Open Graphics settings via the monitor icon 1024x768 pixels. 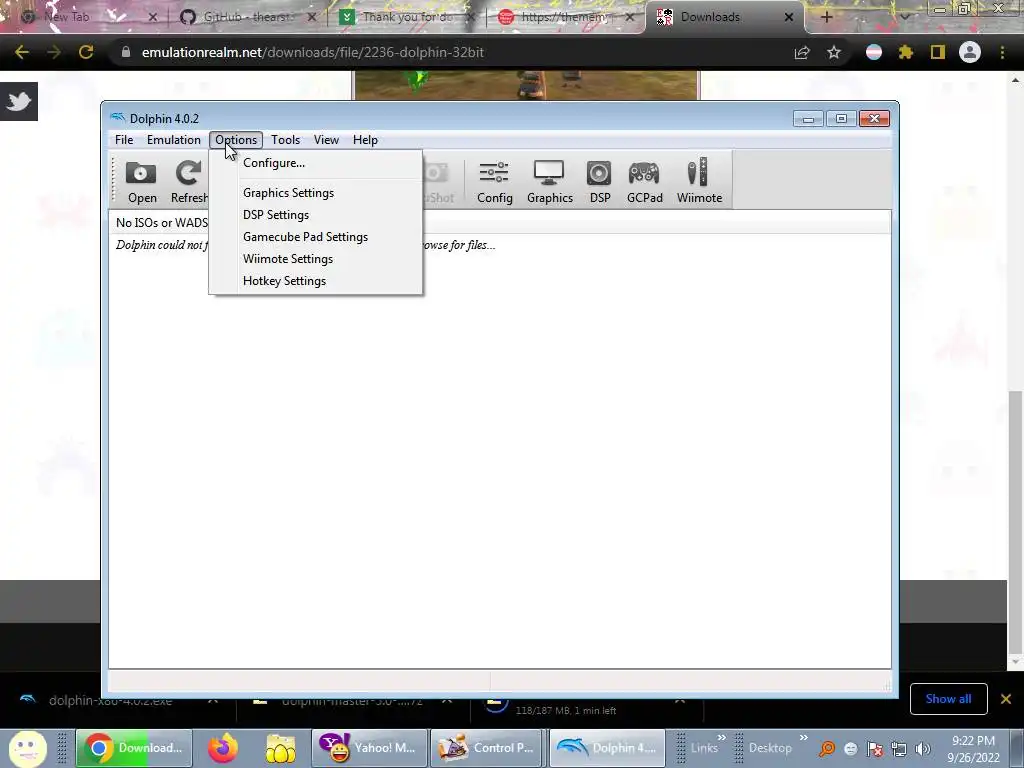(549, 182)
